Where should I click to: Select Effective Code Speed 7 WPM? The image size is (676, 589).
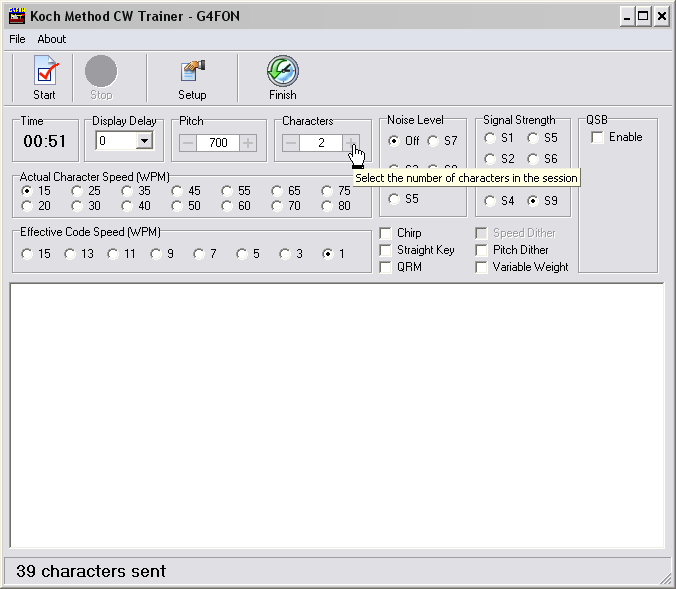coord(199,254)
